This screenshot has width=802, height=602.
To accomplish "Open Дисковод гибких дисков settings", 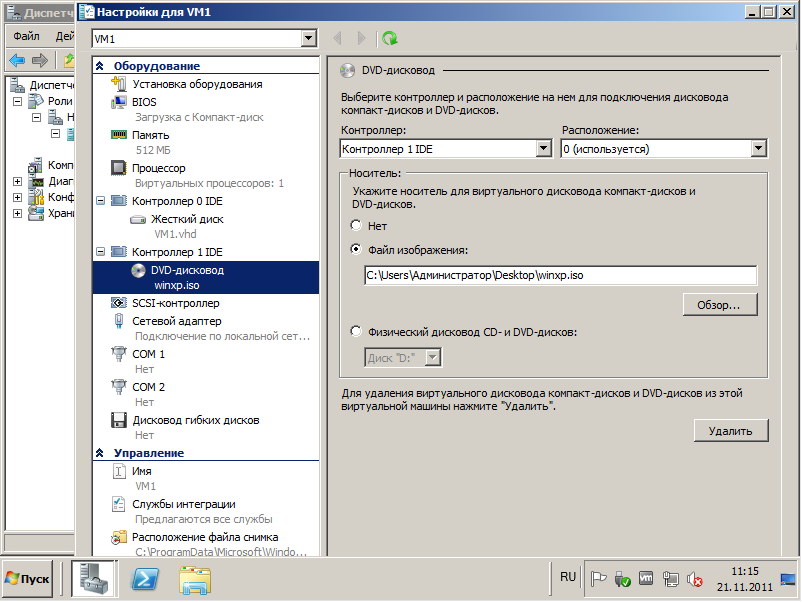I will click(x=195, y=420).
